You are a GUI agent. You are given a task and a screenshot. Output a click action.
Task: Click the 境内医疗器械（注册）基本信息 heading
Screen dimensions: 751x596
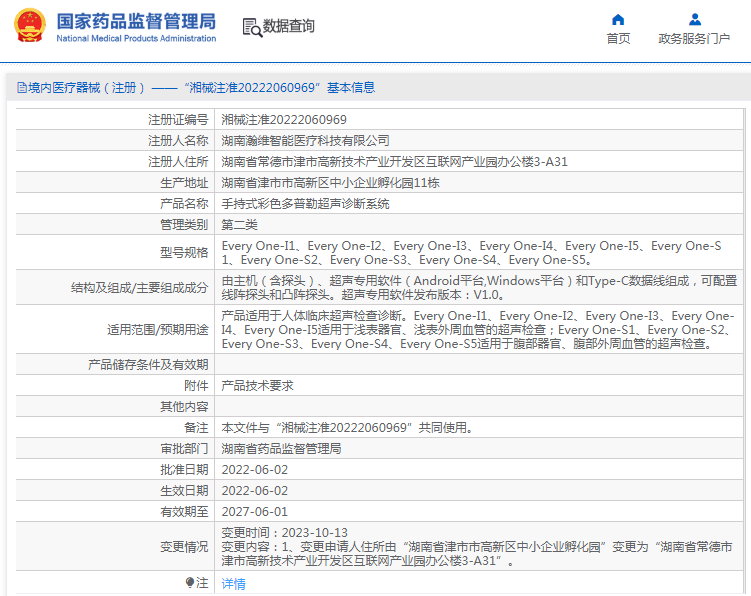click(x=202, y=88)
